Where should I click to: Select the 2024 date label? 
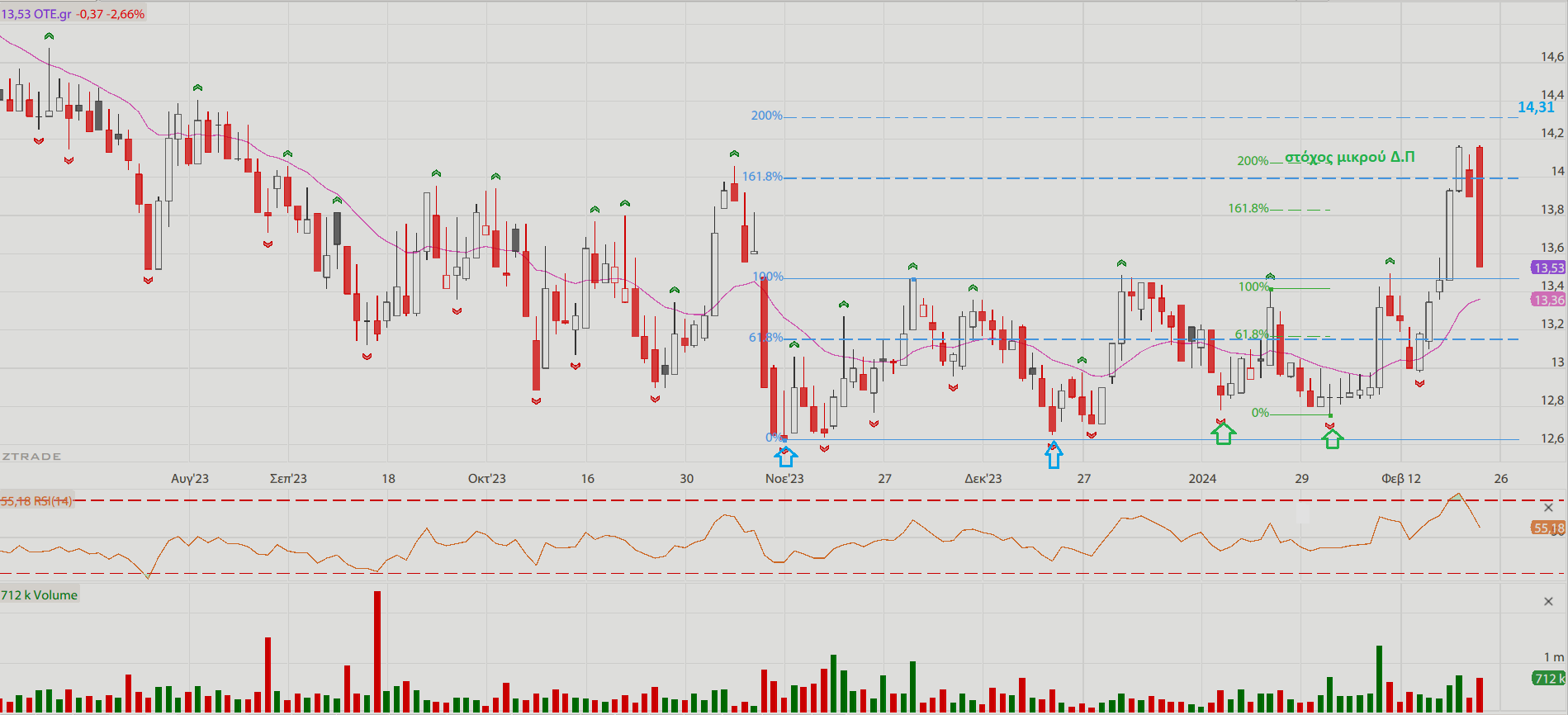coord(1202,479)
